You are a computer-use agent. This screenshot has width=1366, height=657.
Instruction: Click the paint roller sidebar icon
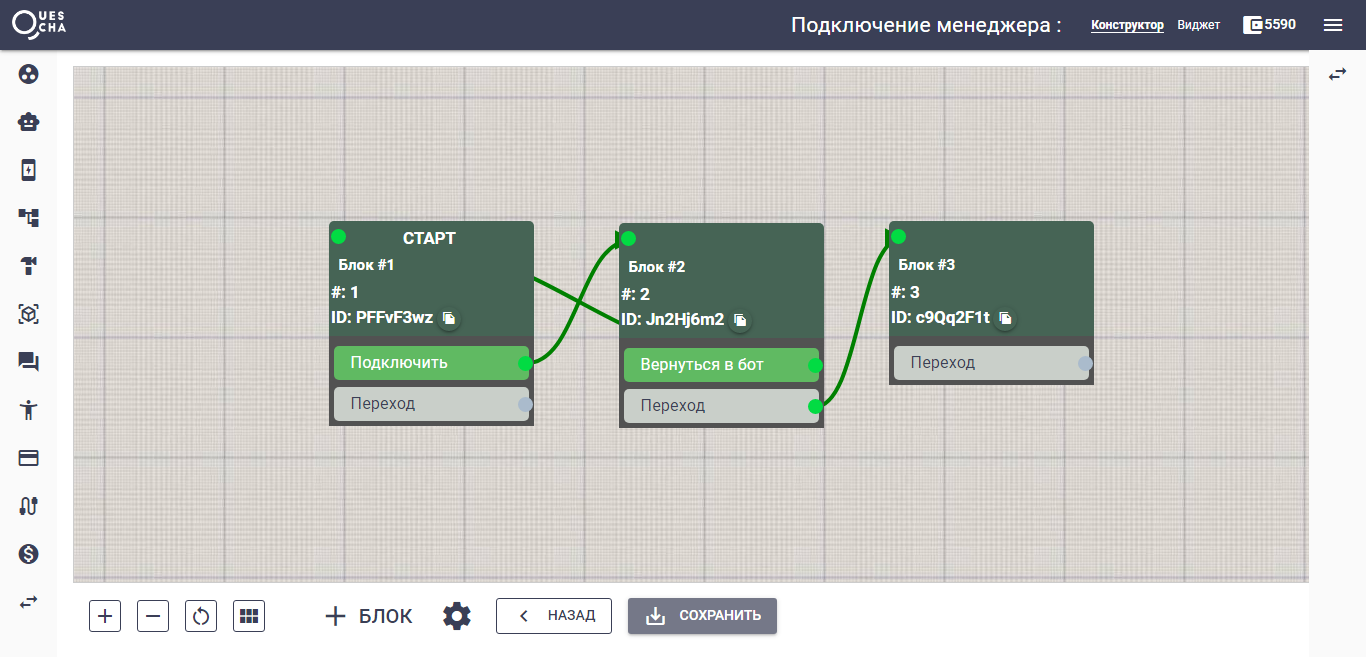pos(29,266)
